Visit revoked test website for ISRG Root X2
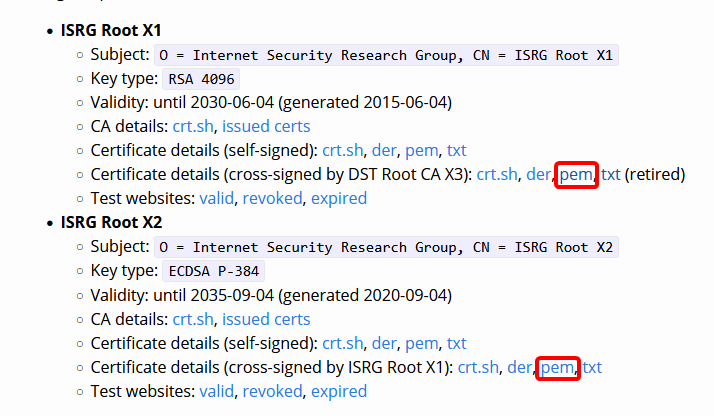 [272, 391]
